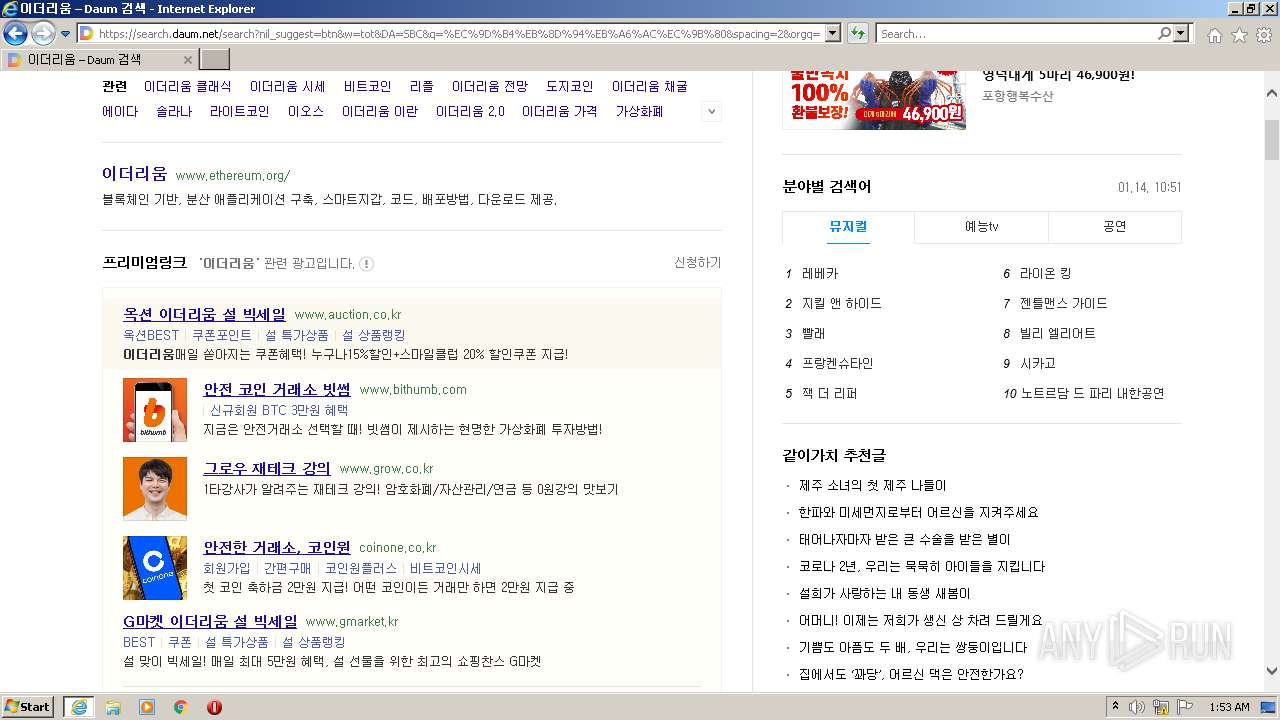The height and width of the screenshot is (720, 1280).
Task: Switch to the 공연 tab
Action: (1115, 227)
